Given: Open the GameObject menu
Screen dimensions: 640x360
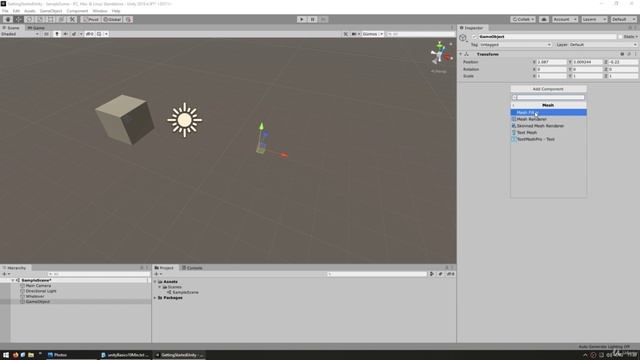Looking at the screenshot, I should [x=51, y=11].
